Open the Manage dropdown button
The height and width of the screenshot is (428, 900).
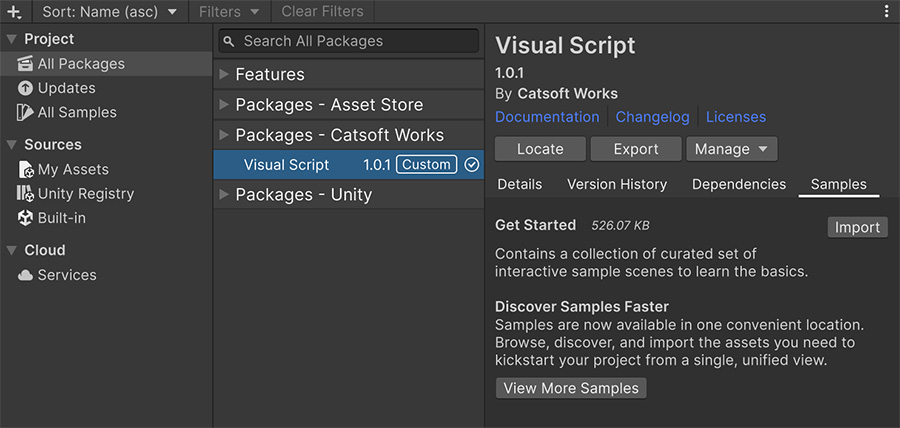click(x=732, y=149)
